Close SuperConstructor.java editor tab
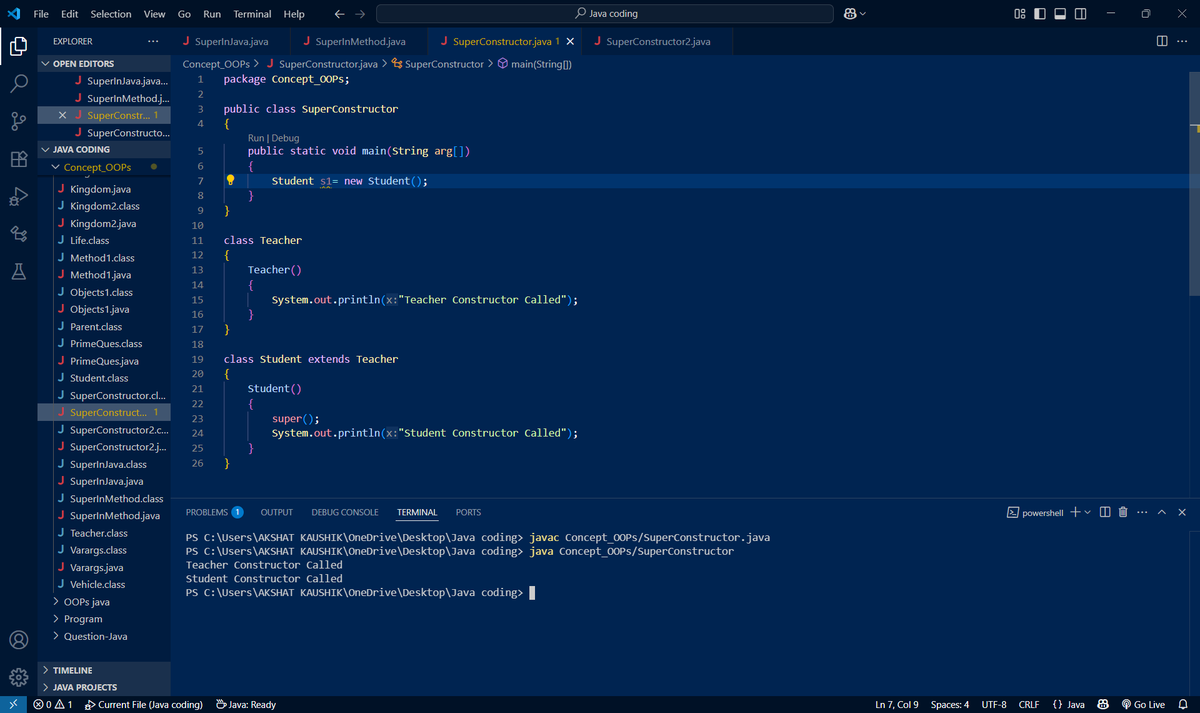 coord(570,42)
